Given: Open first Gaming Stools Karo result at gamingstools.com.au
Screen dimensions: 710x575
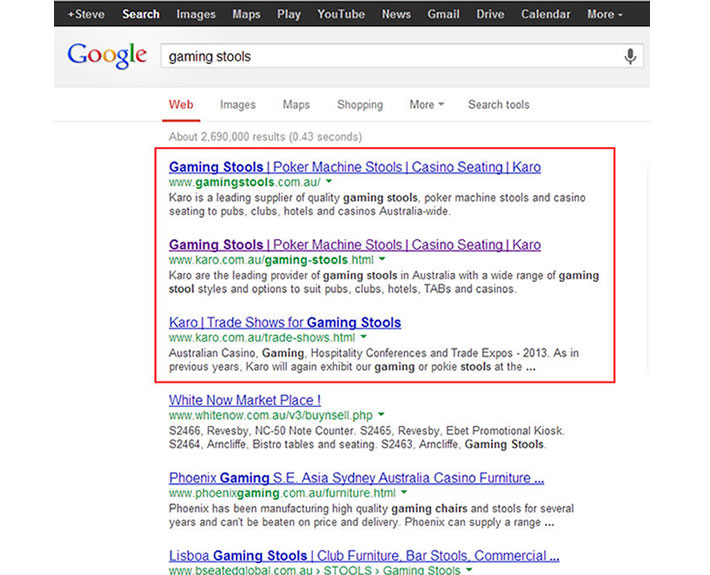Looking at the screenshot, I should pyautogui.click(x=355, y=167).
